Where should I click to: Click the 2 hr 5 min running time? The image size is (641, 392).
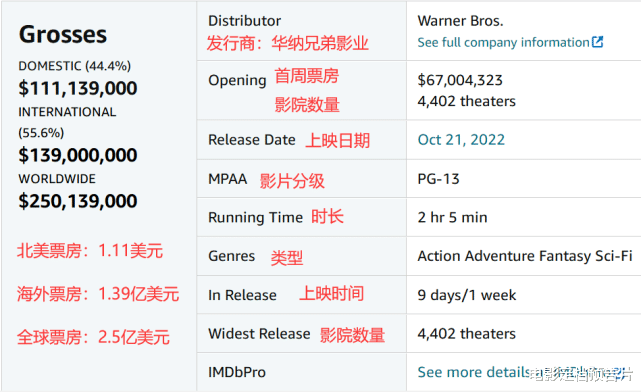(452, 217)
